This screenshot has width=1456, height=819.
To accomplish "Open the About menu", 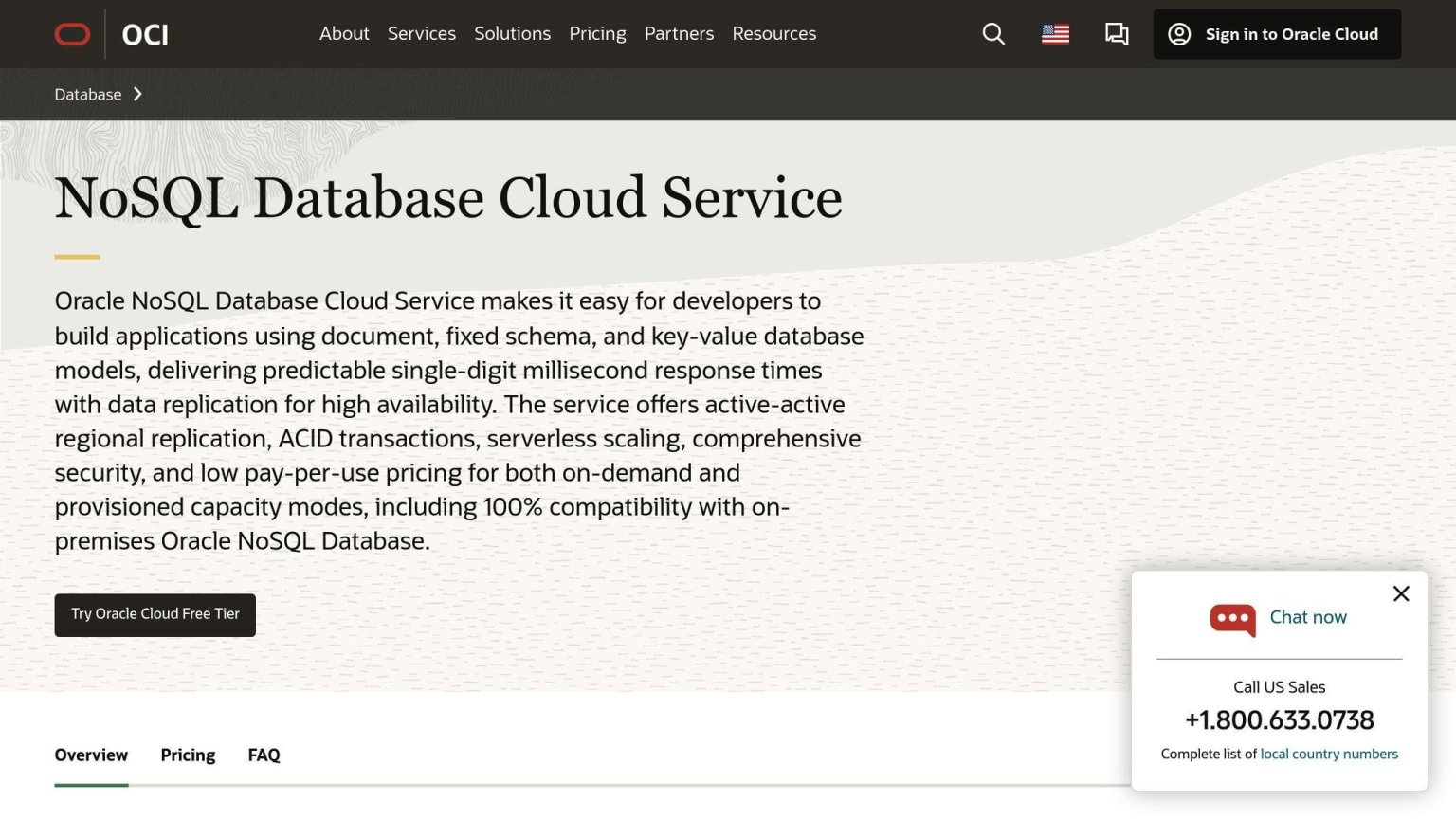I will tap(344, 34).
